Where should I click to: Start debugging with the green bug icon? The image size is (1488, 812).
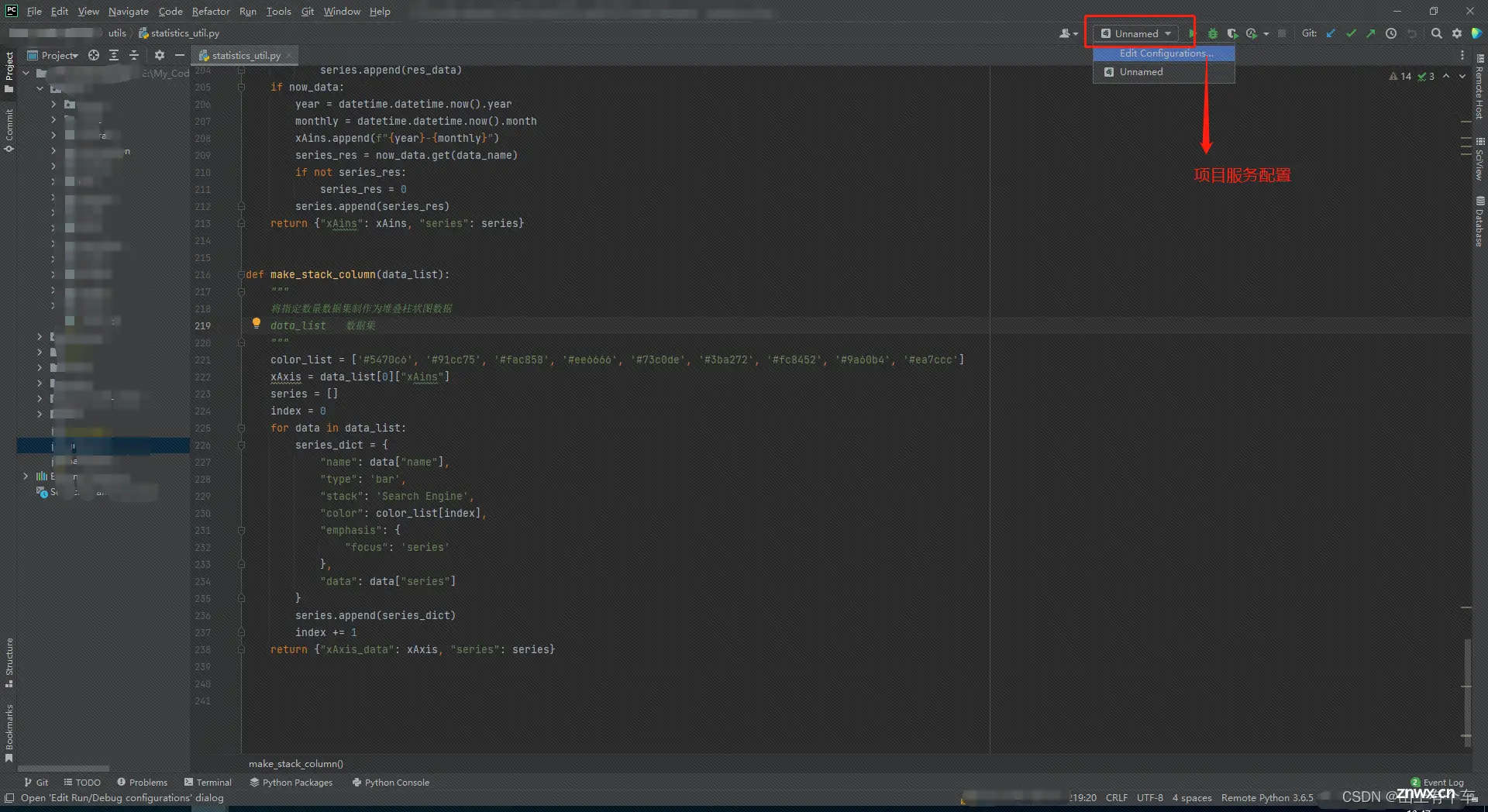1213,33
